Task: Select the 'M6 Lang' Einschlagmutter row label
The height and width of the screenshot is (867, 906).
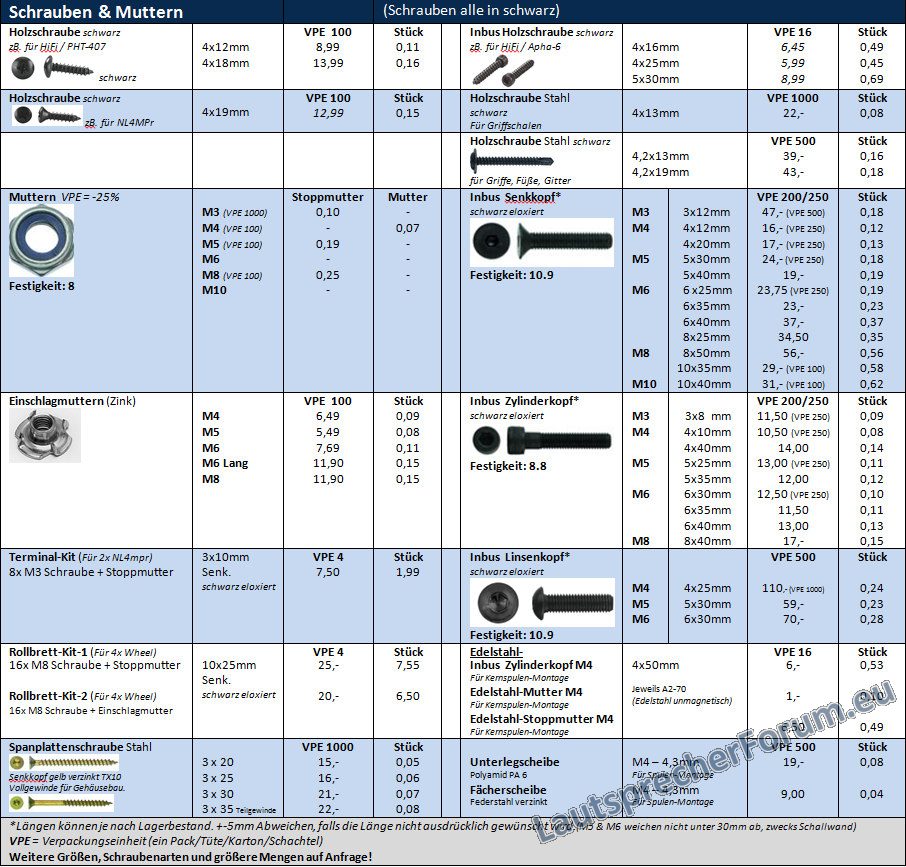Action: (x=225, y=463)
